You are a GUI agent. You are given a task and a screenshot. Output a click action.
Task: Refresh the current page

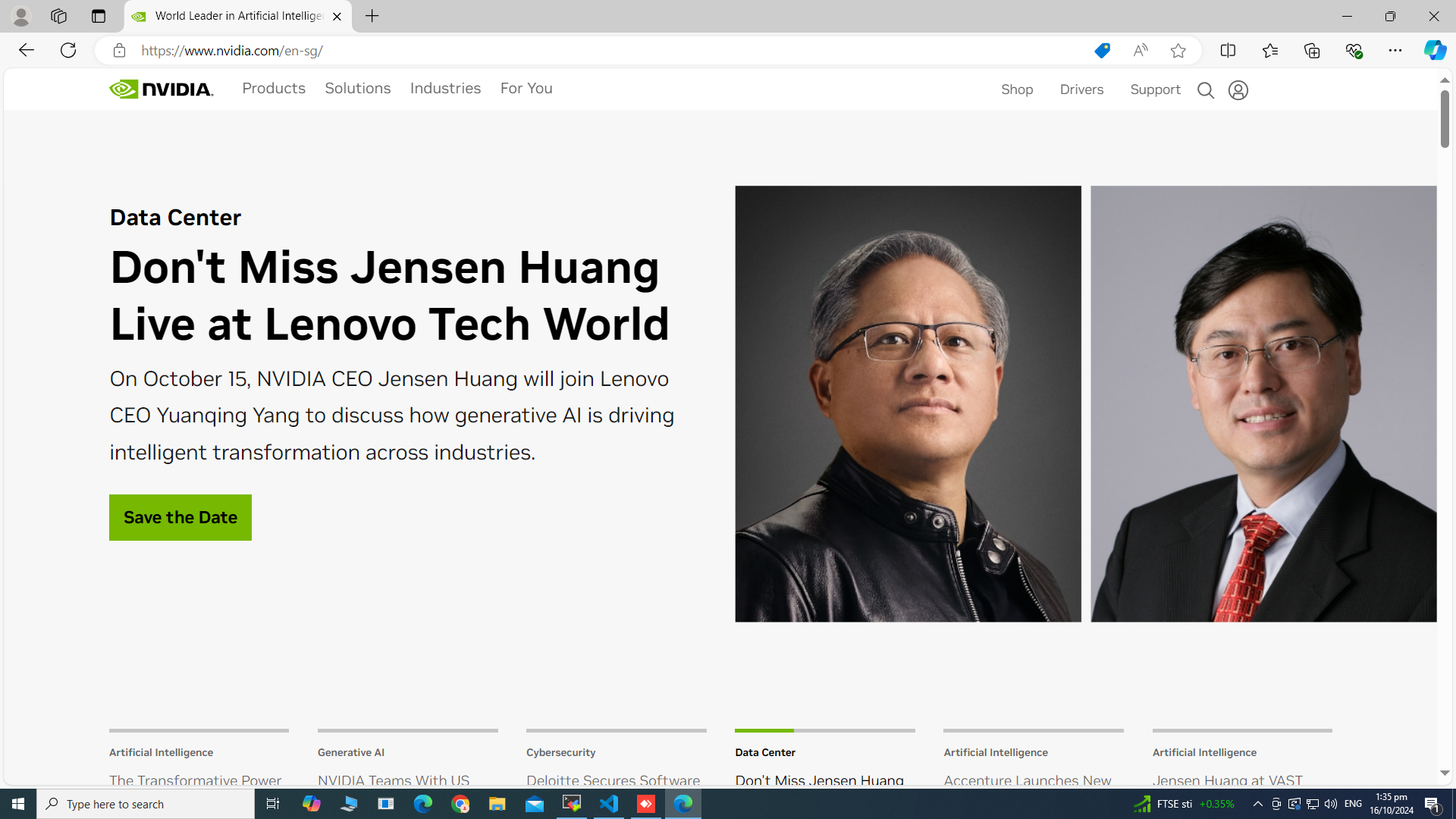[x=68, y=50]
